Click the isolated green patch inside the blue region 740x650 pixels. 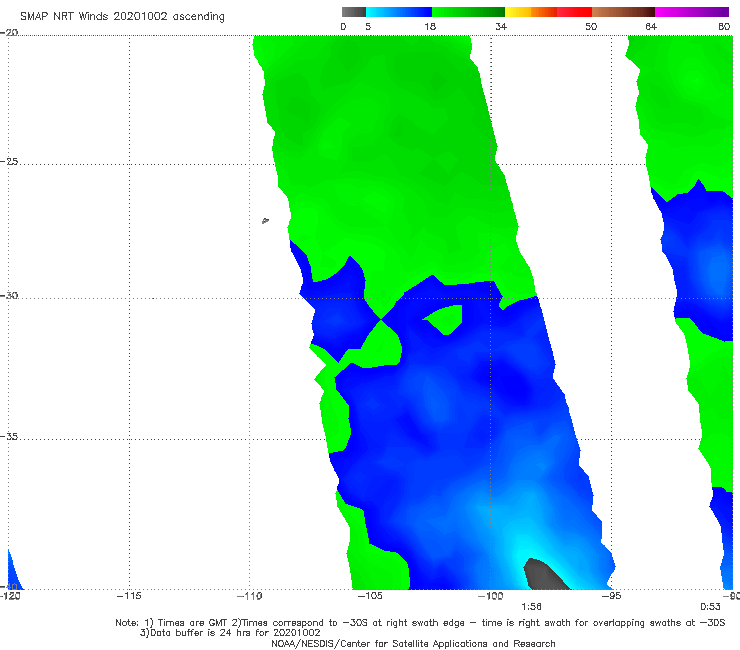click(x=444, y=319)
